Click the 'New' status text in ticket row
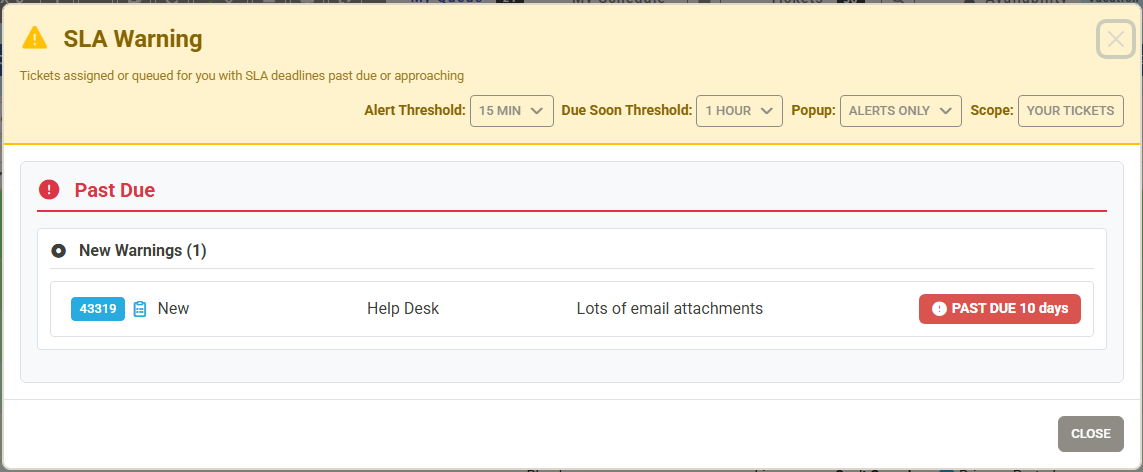 [173, 309]
